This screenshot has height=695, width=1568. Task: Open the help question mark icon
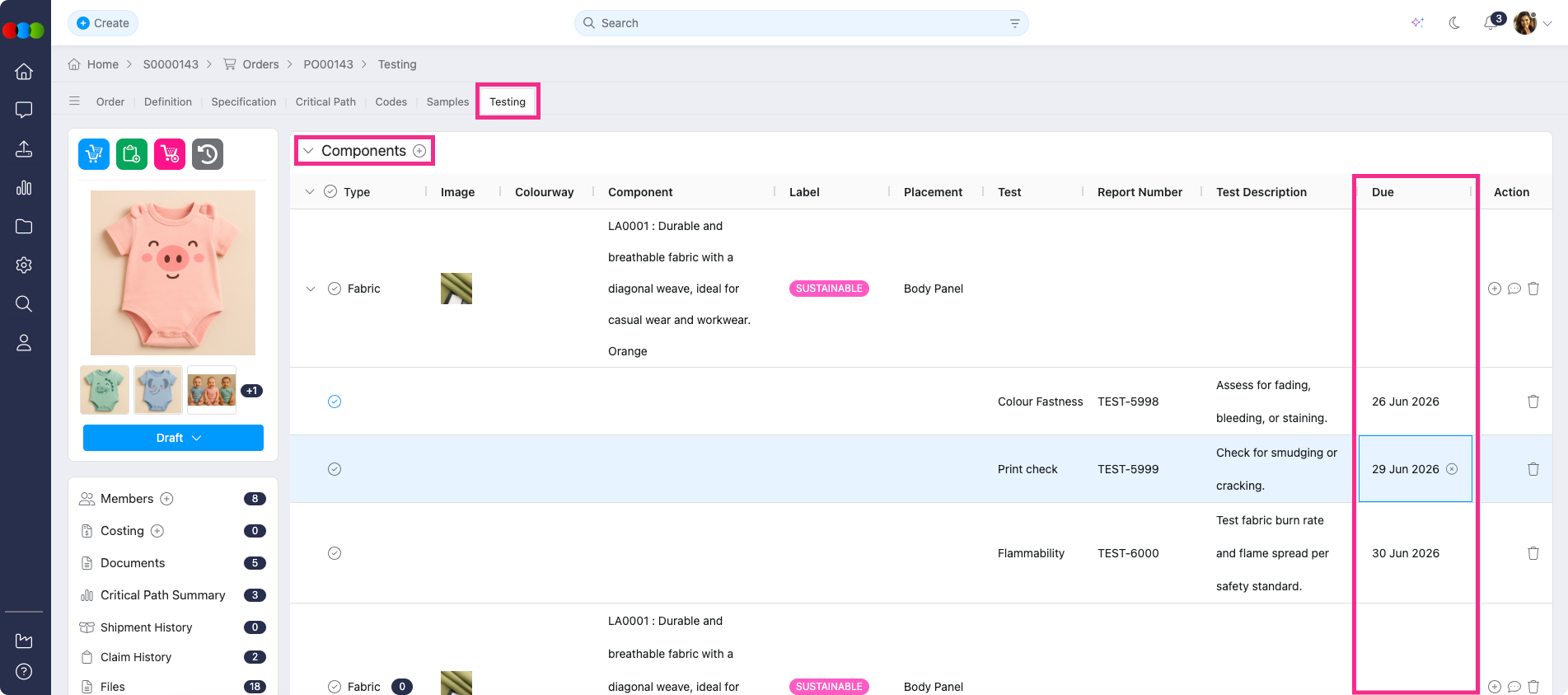[x=24, y=671]
